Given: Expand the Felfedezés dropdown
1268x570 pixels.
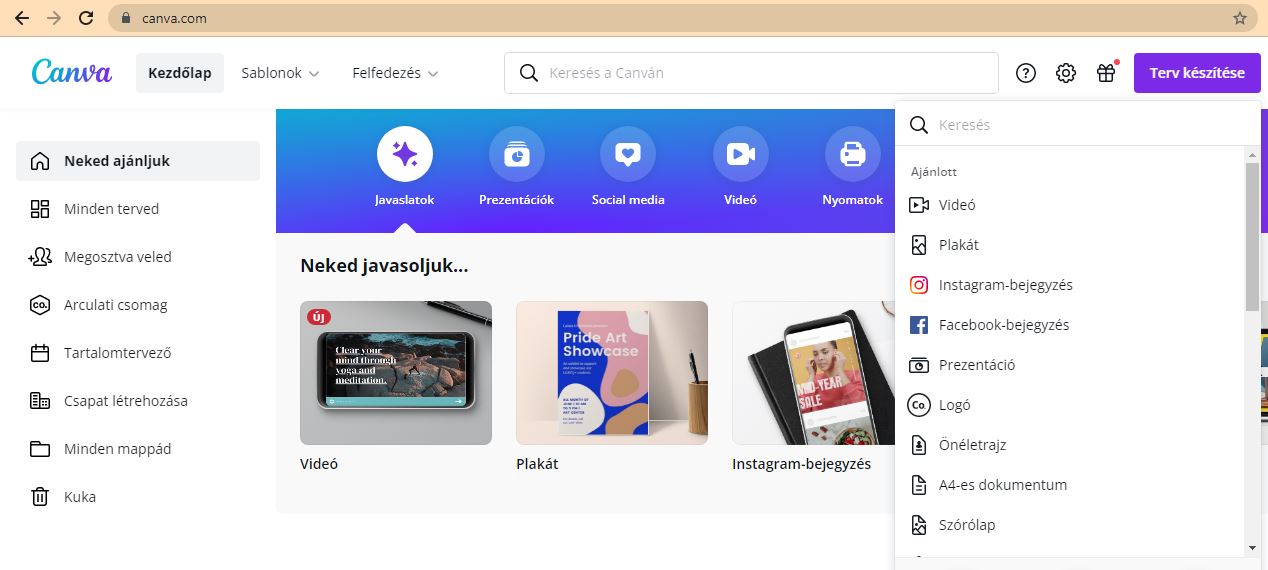Looking at the screenshot, I should [x=395, y=73].
